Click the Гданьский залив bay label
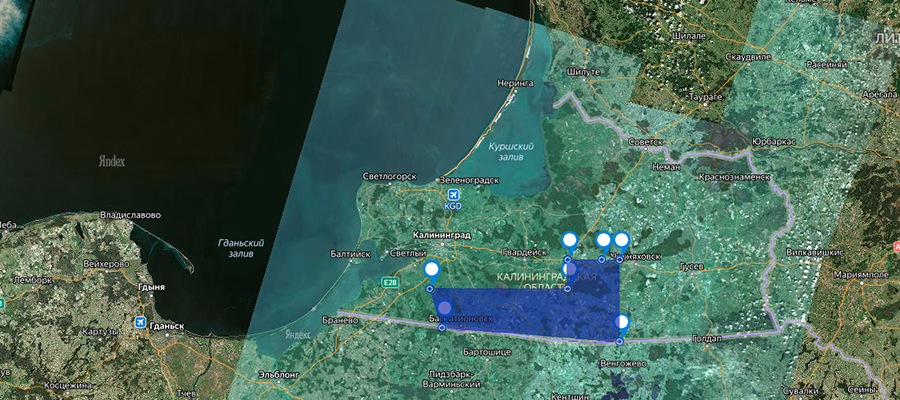900x400 pixels. point(240,248)
